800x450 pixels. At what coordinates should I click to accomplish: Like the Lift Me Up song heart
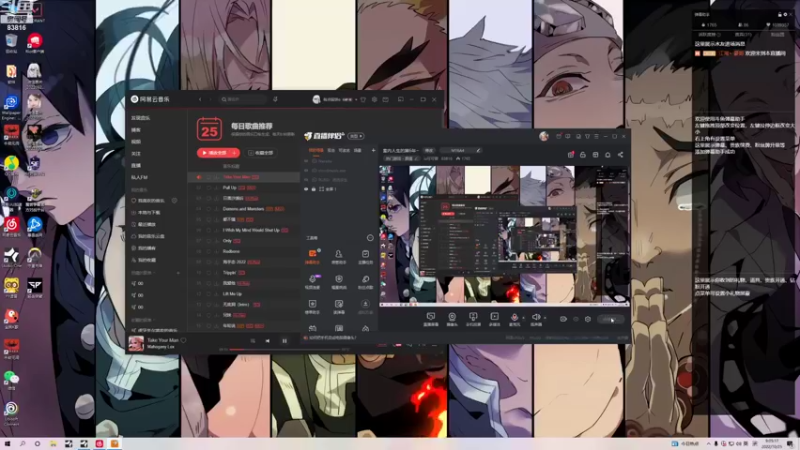208,294
